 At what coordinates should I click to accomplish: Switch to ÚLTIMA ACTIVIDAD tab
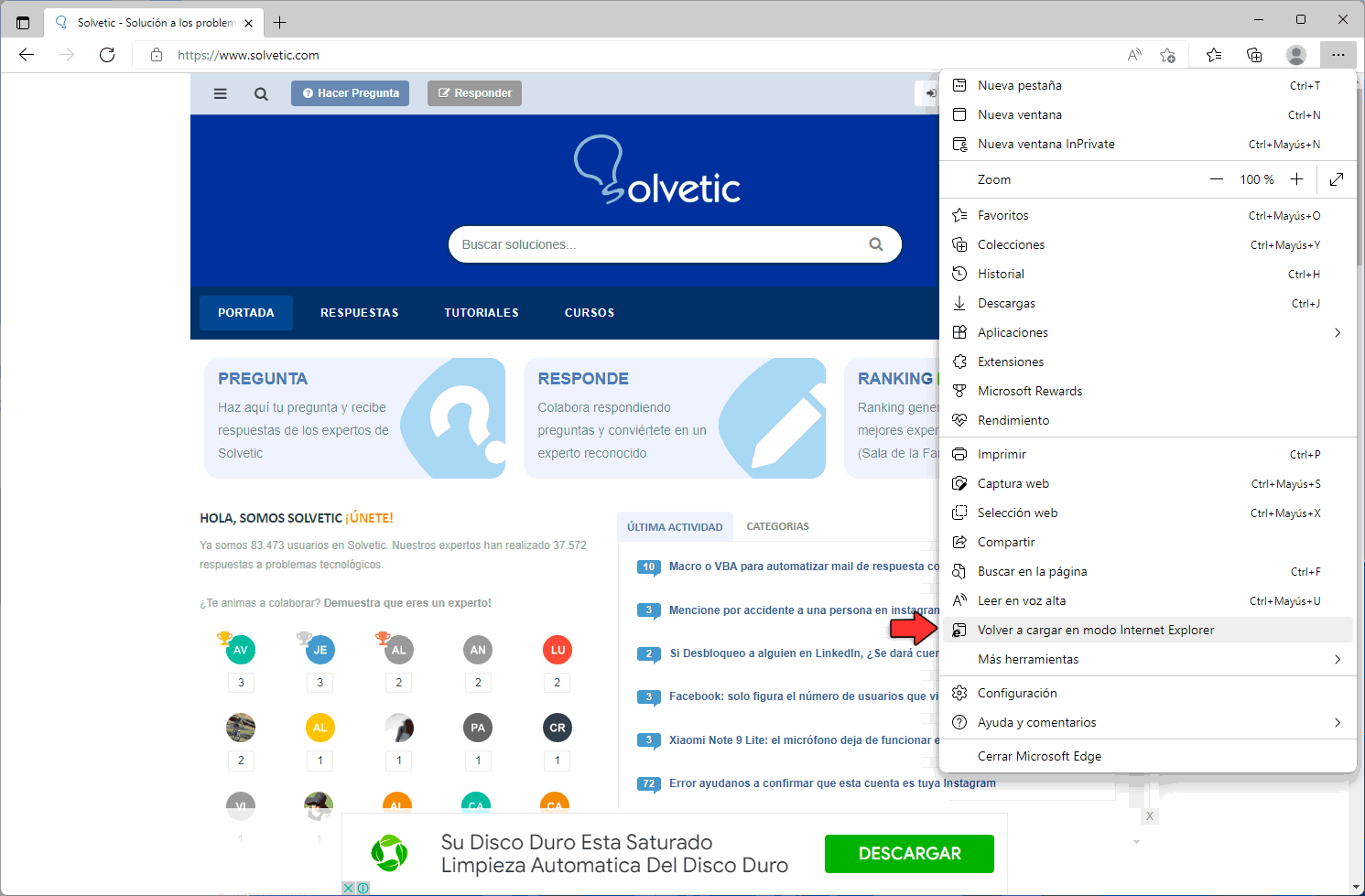675,527
